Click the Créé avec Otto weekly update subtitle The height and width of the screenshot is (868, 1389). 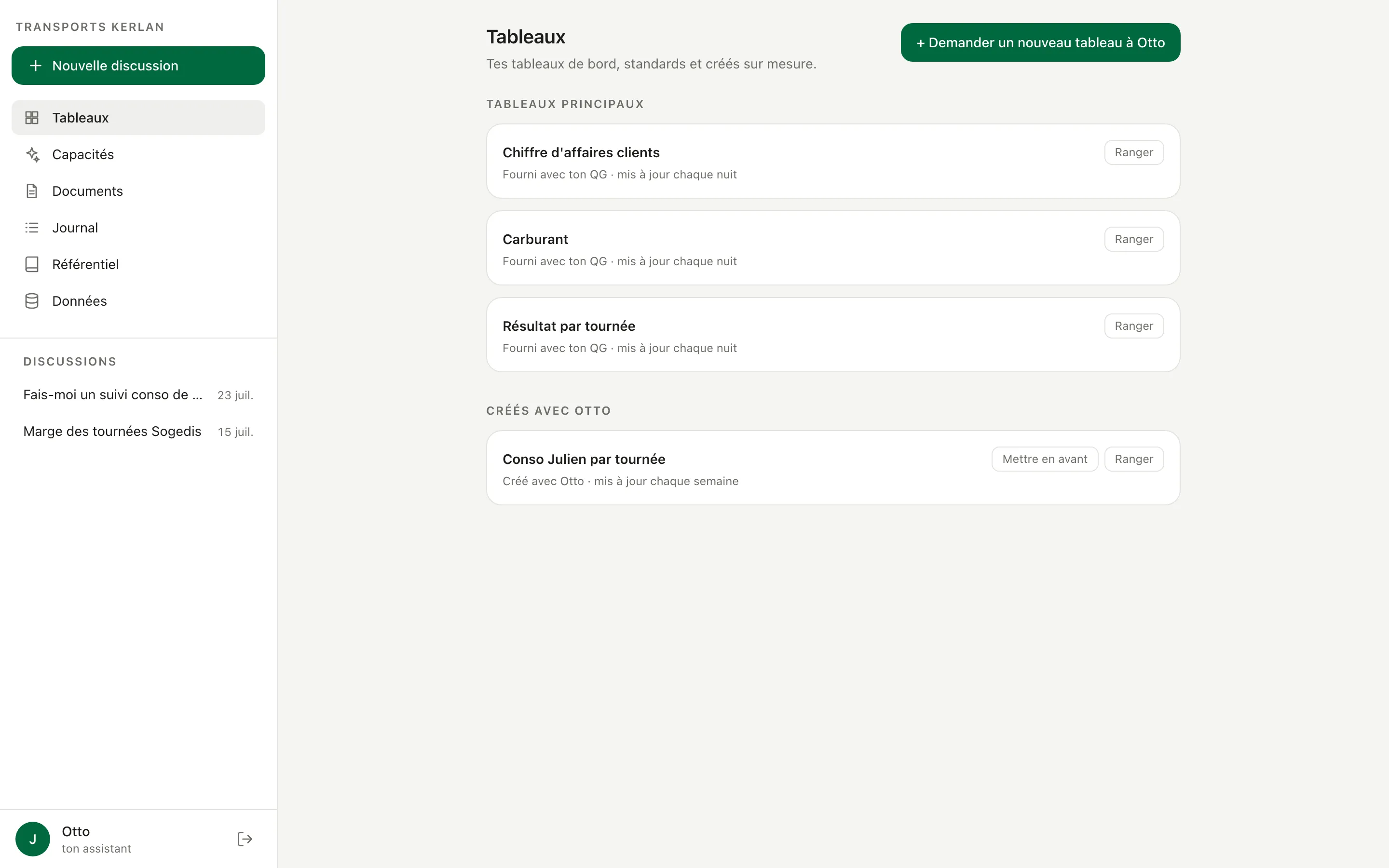coord(620,482)
